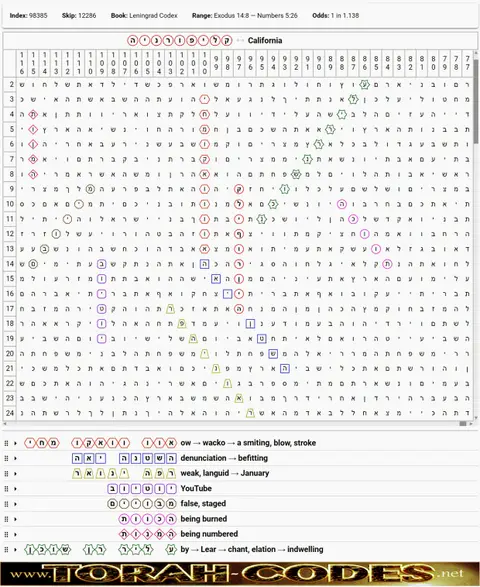This screenshot has width=480, height=587.
Task: Expand the YouTube entry
Action: pyautogui.click(x=15, y=489)
